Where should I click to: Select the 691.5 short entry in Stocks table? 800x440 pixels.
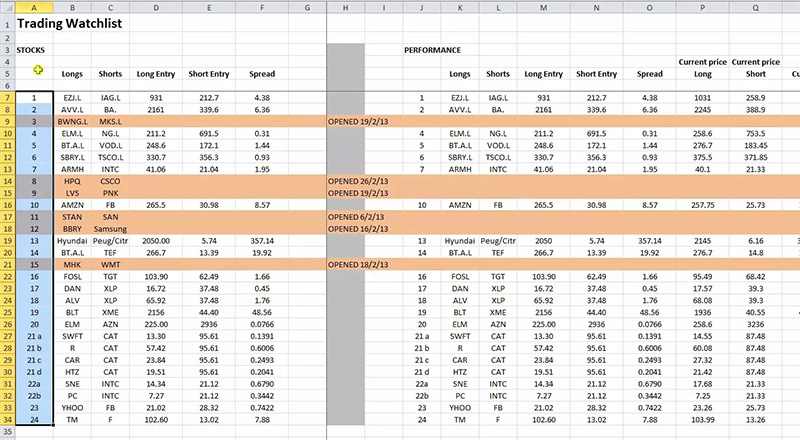[209, 134]
